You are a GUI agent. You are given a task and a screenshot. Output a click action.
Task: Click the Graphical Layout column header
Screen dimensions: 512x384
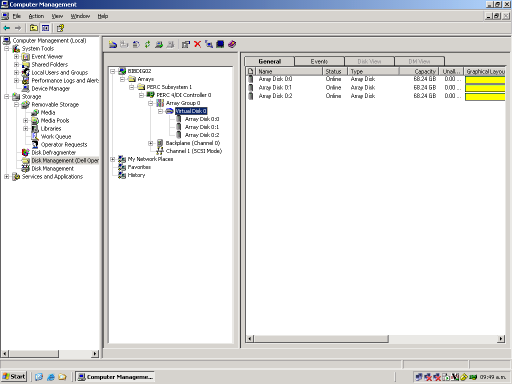pos(485,71)
